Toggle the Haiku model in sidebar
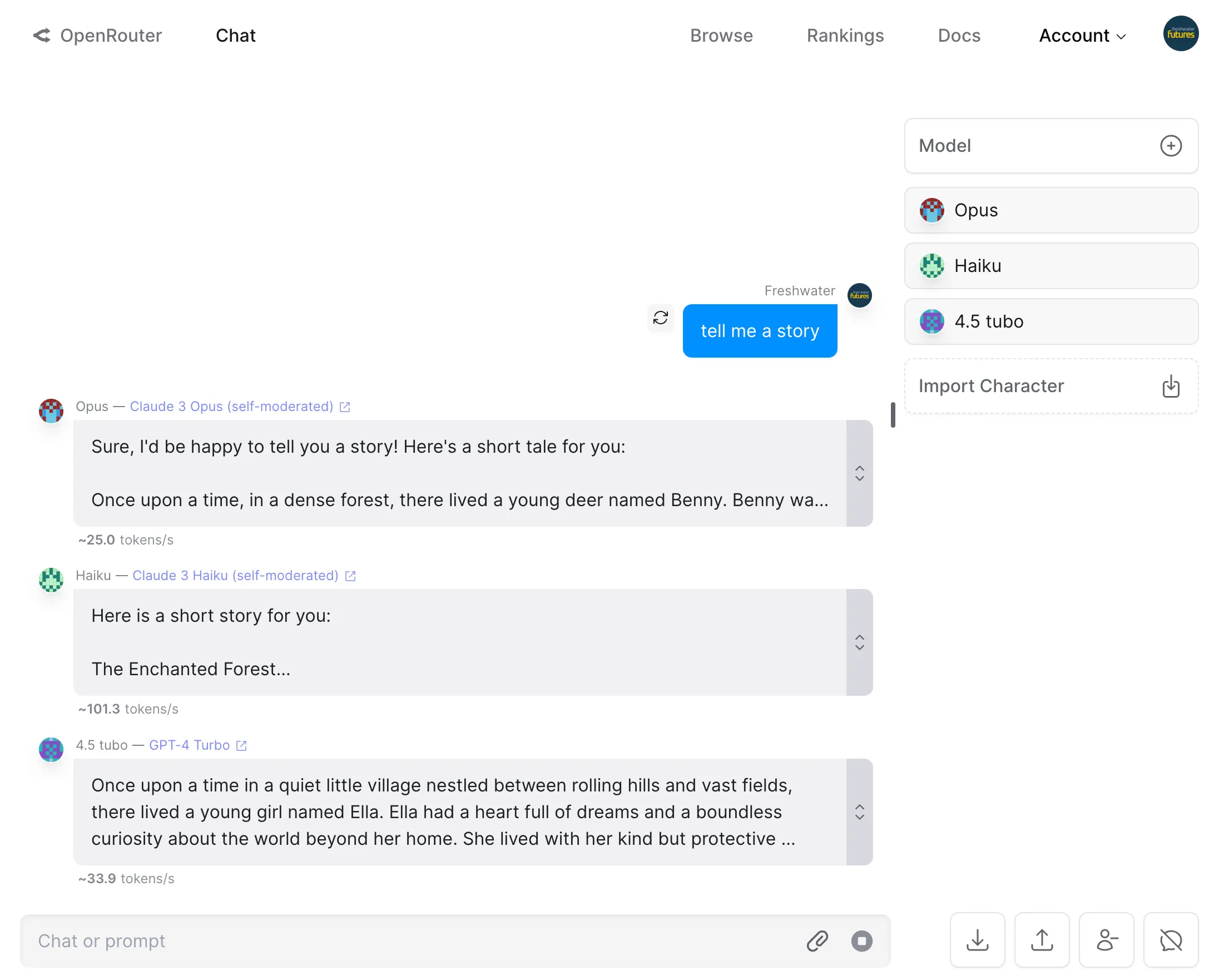Viewport: 1209px width, 980px height. [1051, 266]
